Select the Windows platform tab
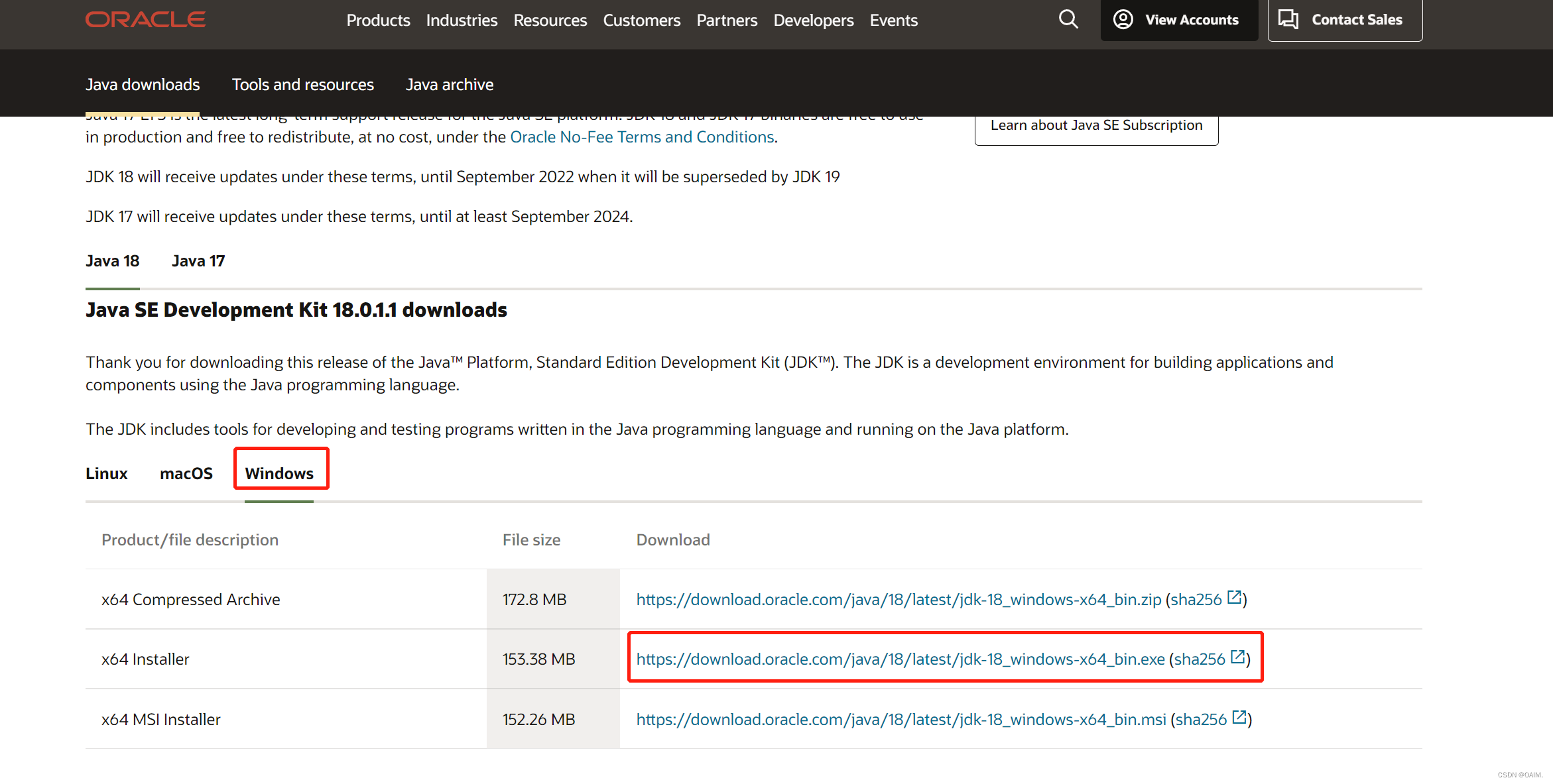 [279, 474]
